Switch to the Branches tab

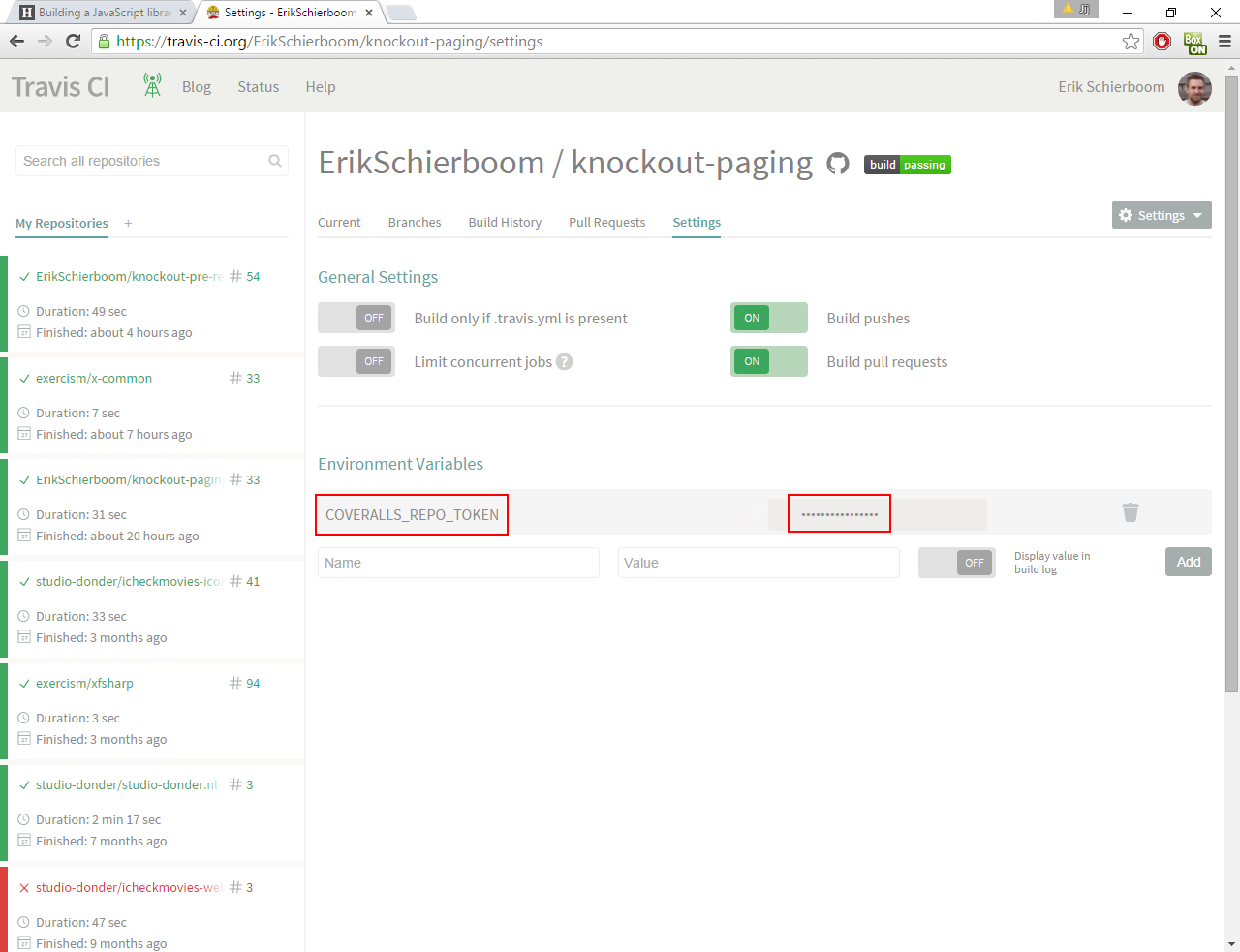[x=415, y=222]
